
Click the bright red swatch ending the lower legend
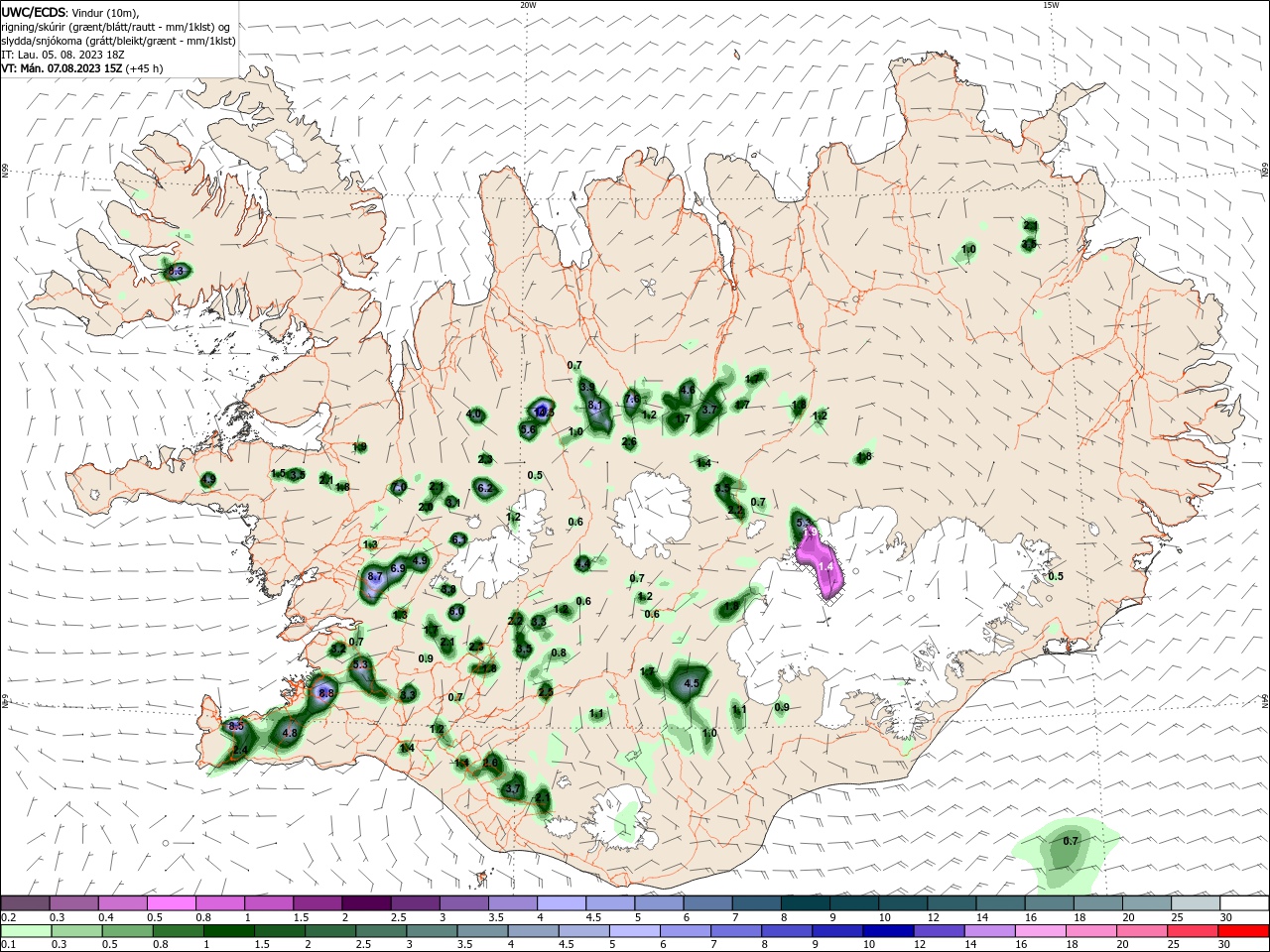1244,932
